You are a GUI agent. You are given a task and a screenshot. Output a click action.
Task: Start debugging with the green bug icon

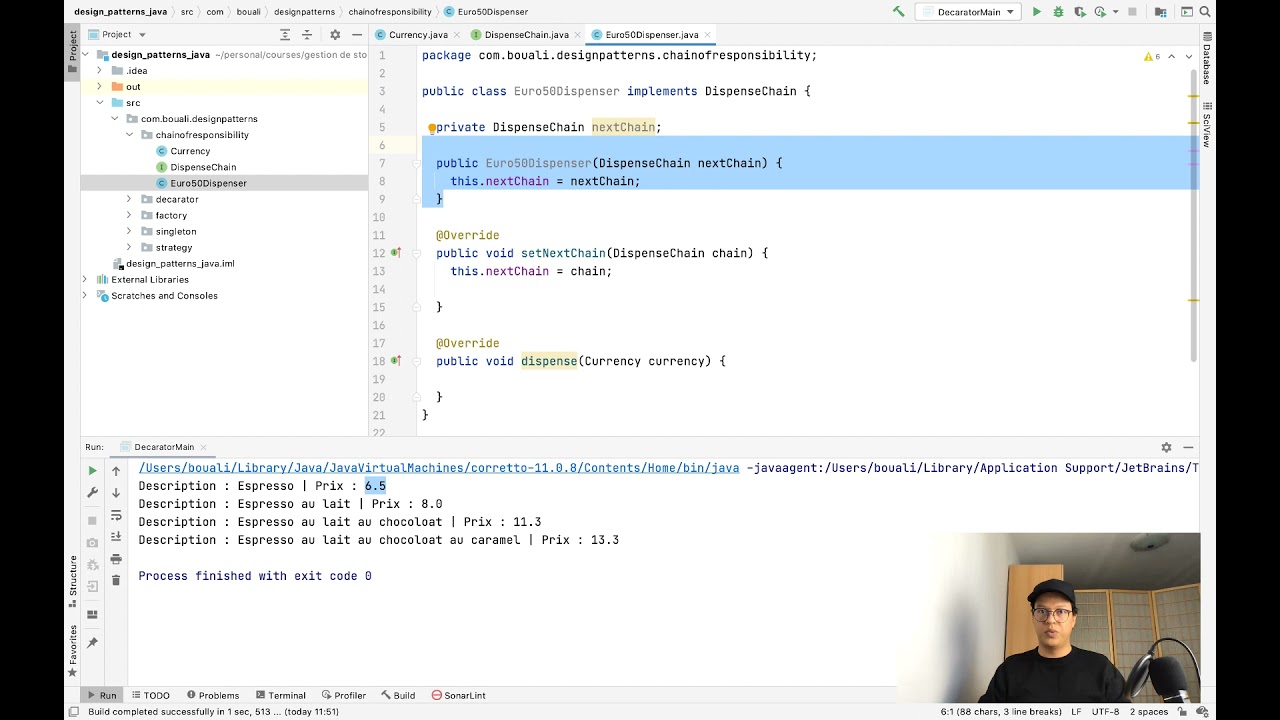pyautogui.click(x=1058, y=12)
